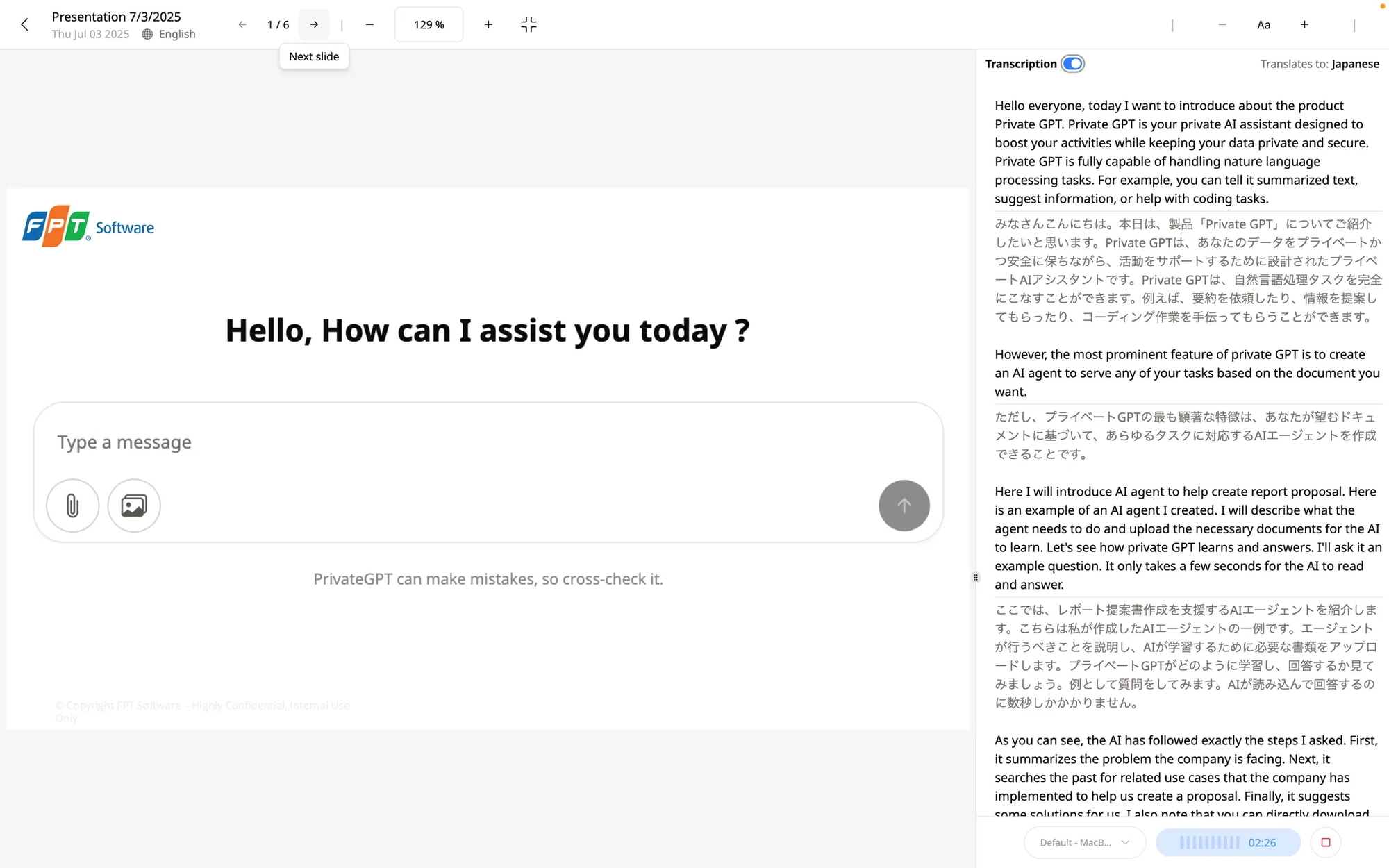This screenshot has width=1389, height=868.
Task: Click the slide heading 'Hello, How can I assist'
Action: [488, 331]
